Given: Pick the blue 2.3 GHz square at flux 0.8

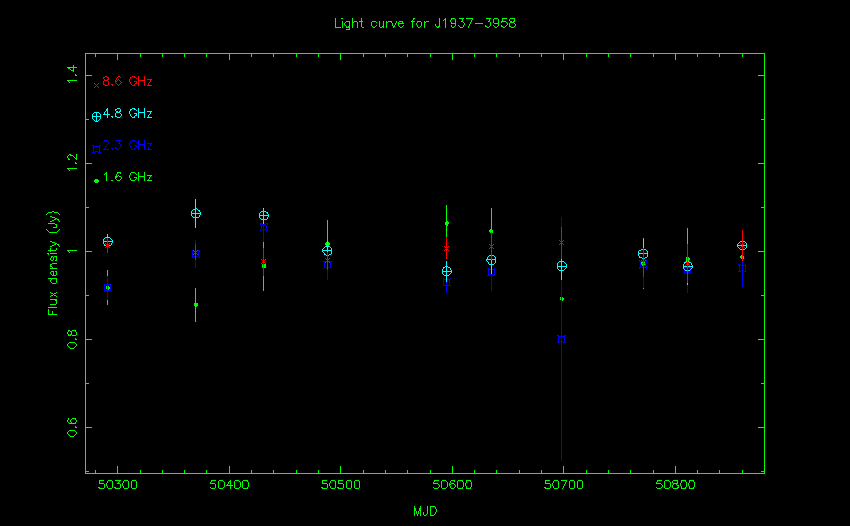Looking at the screenshot, I should tap(562, 339).
